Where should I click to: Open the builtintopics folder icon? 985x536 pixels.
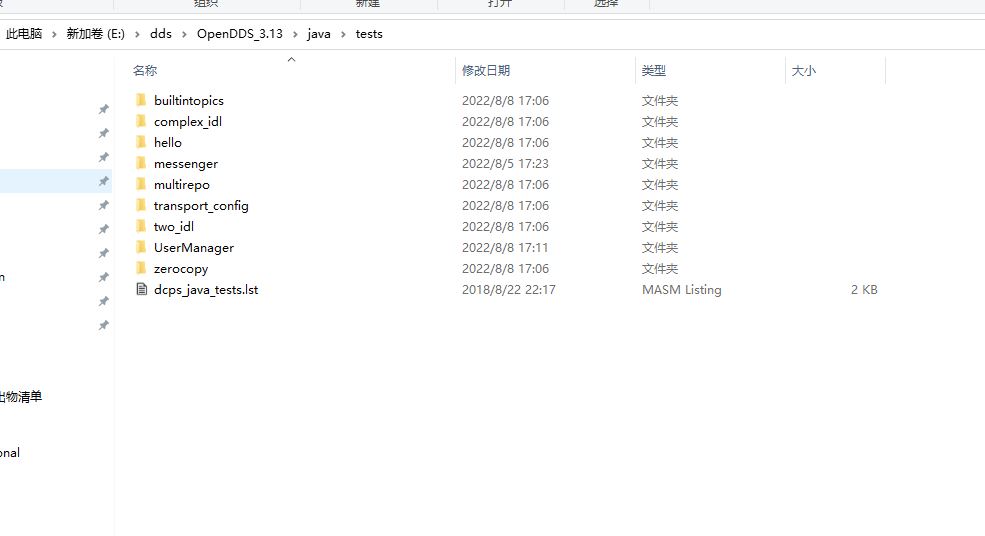(141, 100)
